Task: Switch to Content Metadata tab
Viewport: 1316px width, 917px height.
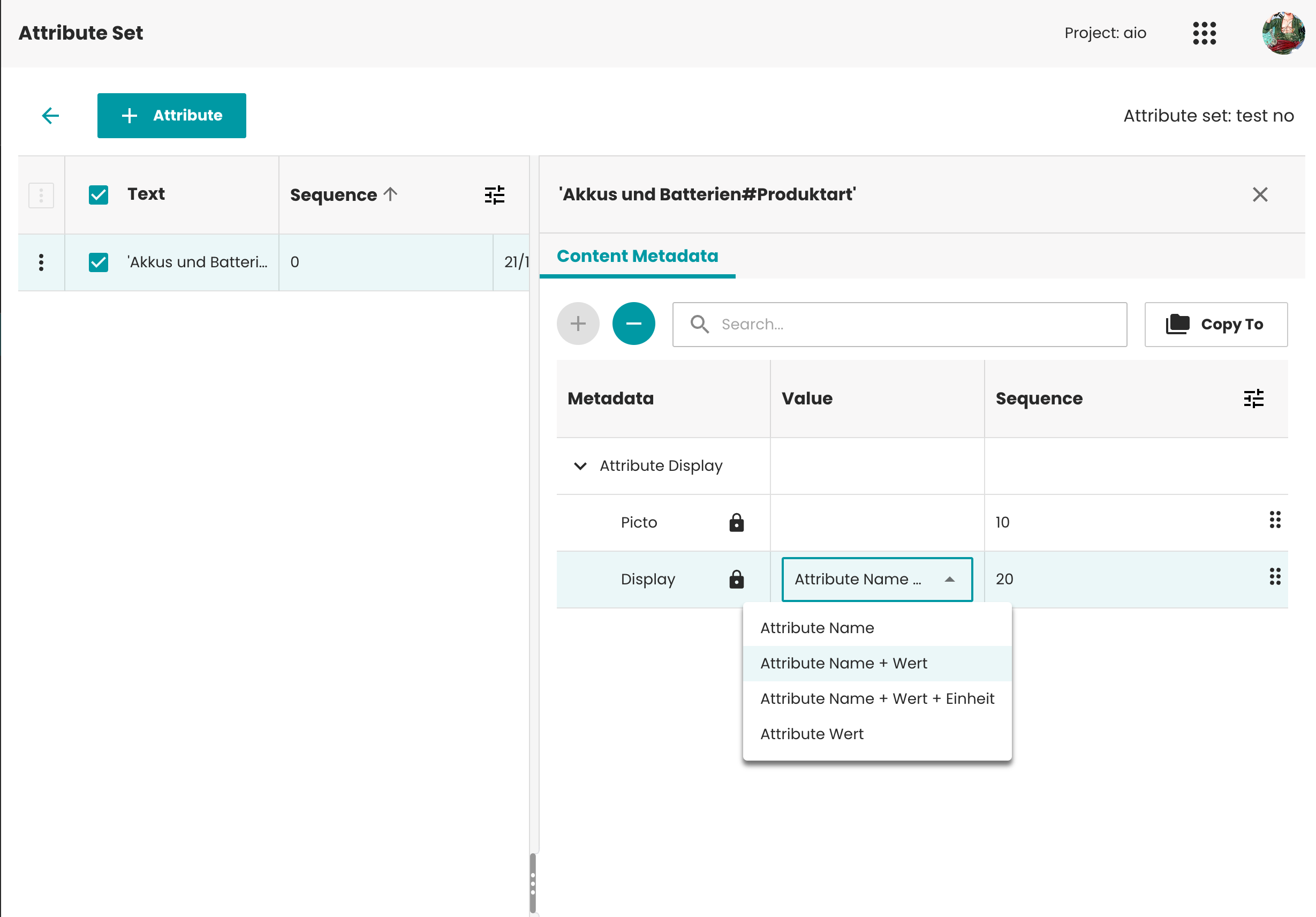Action: [637, 257]
